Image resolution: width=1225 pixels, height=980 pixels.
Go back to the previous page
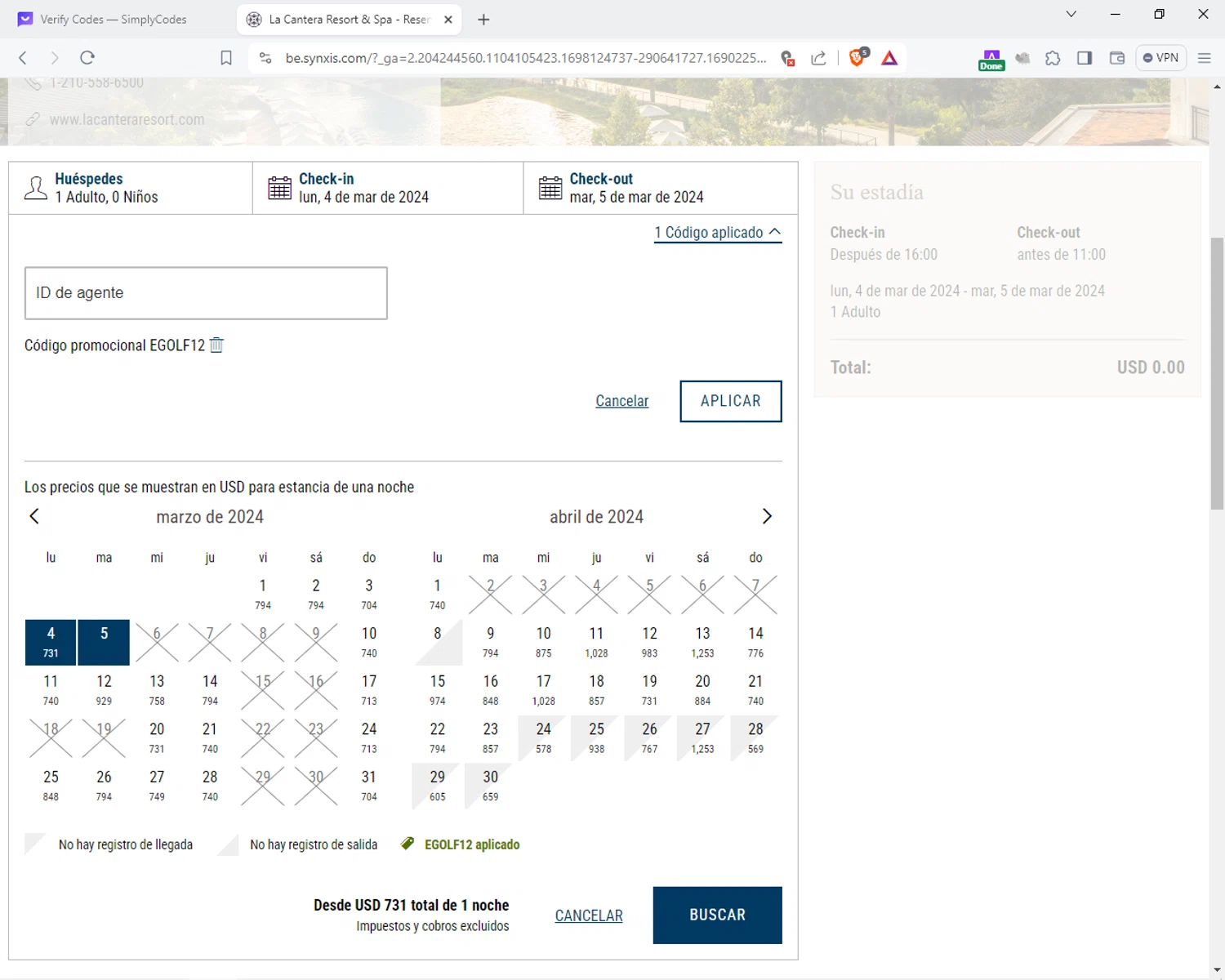click(23, 58)
